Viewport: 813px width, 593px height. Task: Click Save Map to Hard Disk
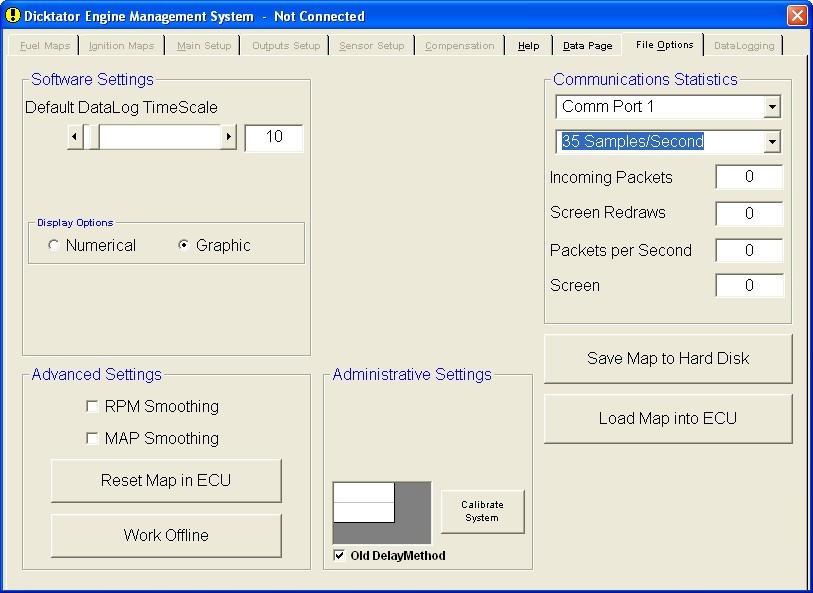pos(667,359)
